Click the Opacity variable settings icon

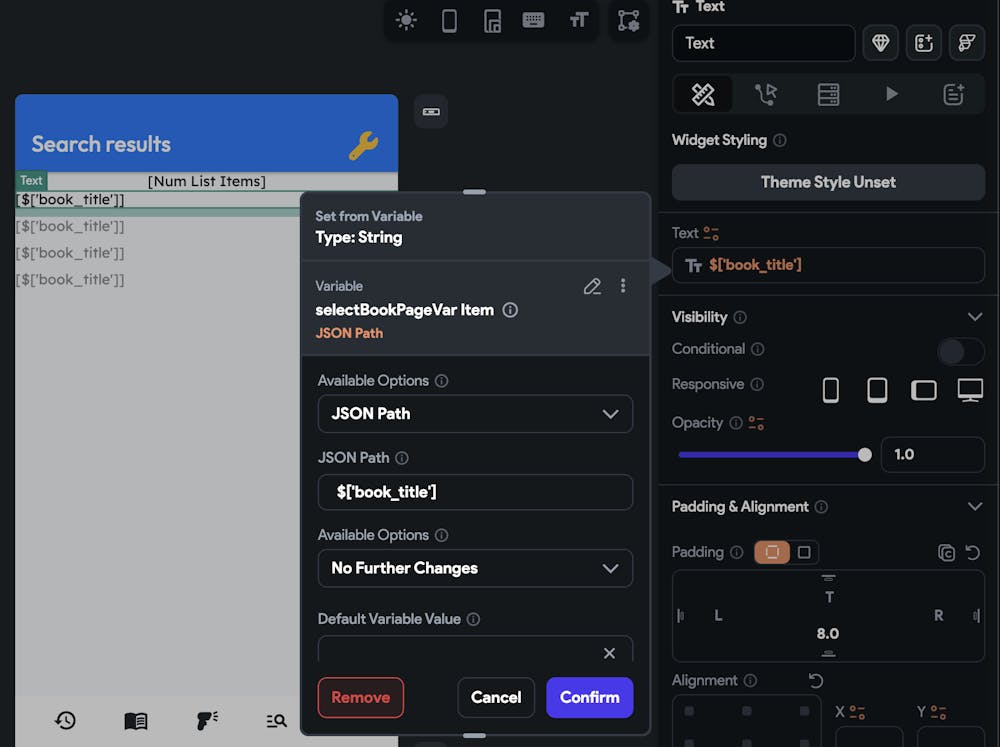(x=756, y=423)
